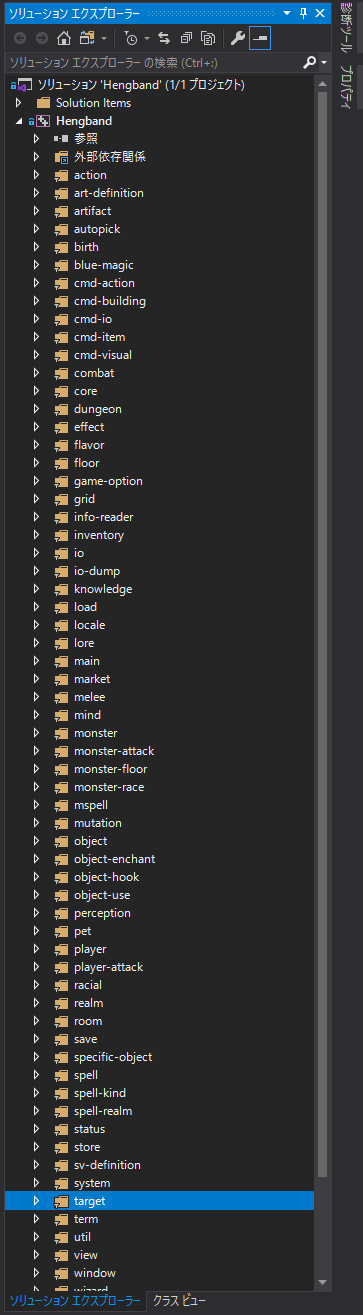Switch to the クラス ビュー tab

pyautogui.click(x=179, y=1301)
